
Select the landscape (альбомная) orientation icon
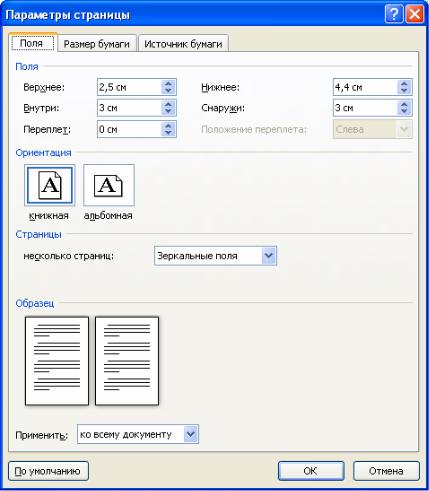click(x=109, y=185)
